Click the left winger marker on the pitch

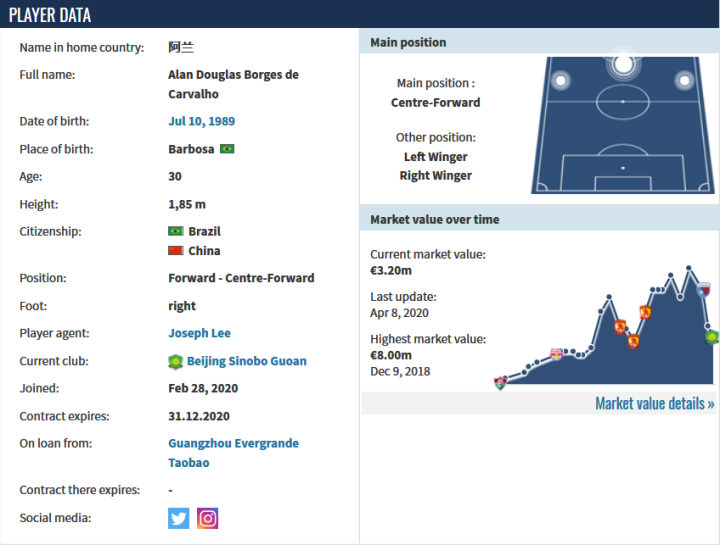[562, 80]
